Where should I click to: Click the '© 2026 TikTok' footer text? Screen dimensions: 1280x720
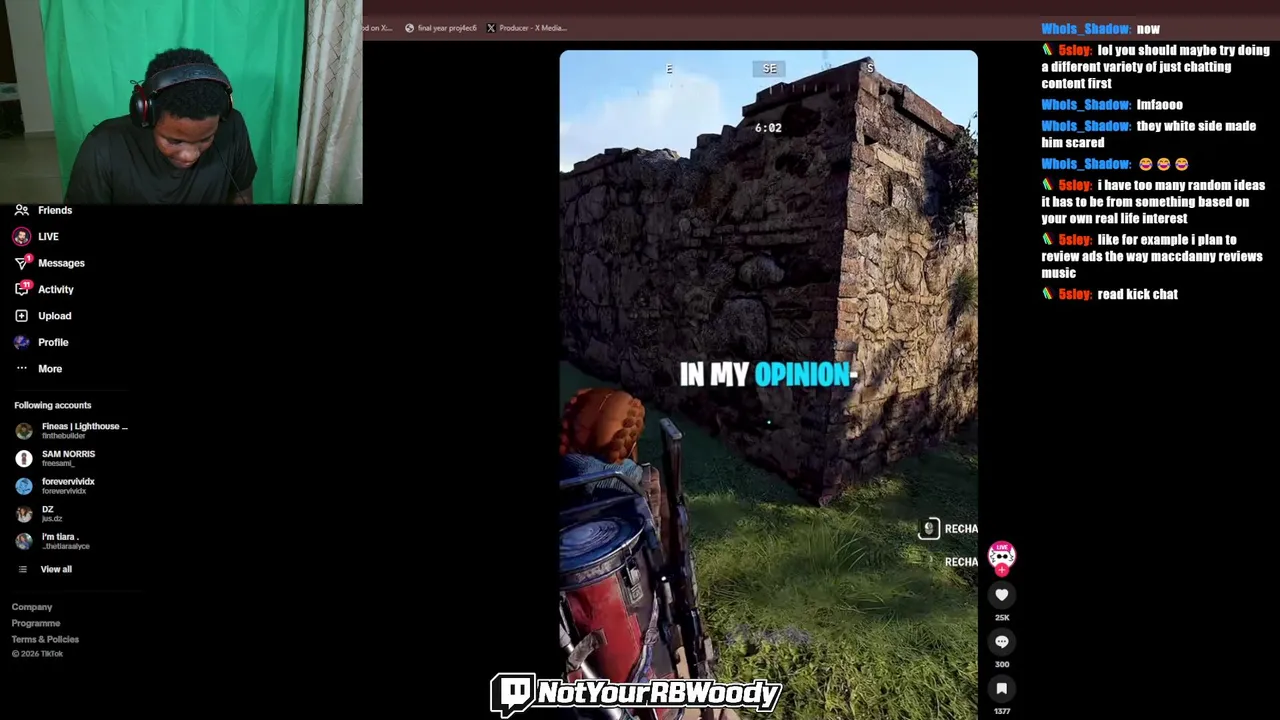pos(37,654)
